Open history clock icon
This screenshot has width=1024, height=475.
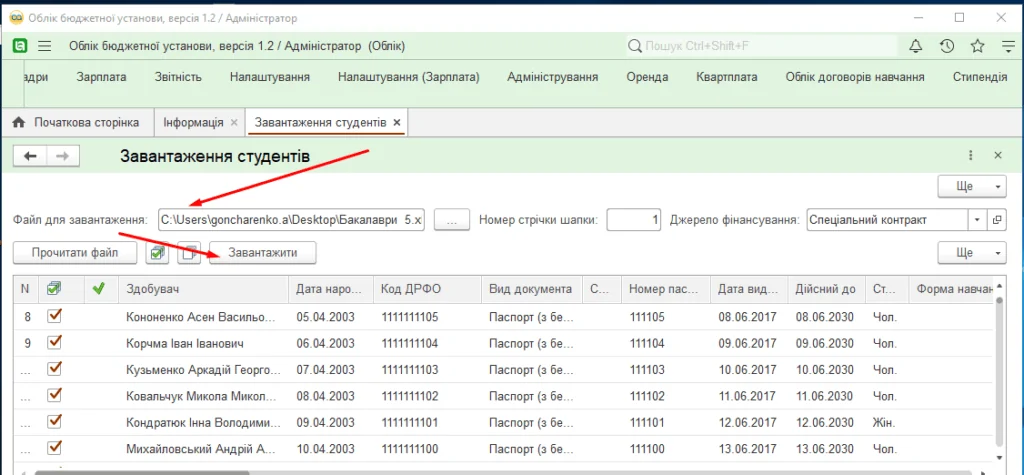(946, 46)
